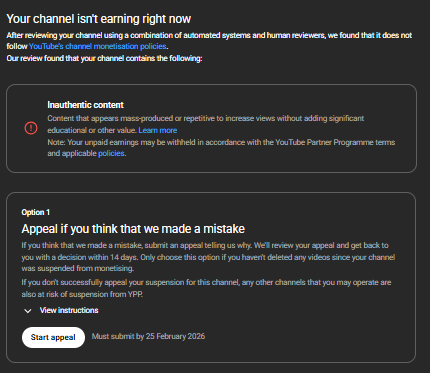Click Learn more under Inauthentic content
430x373 pixels.
(x=158, y=130)
